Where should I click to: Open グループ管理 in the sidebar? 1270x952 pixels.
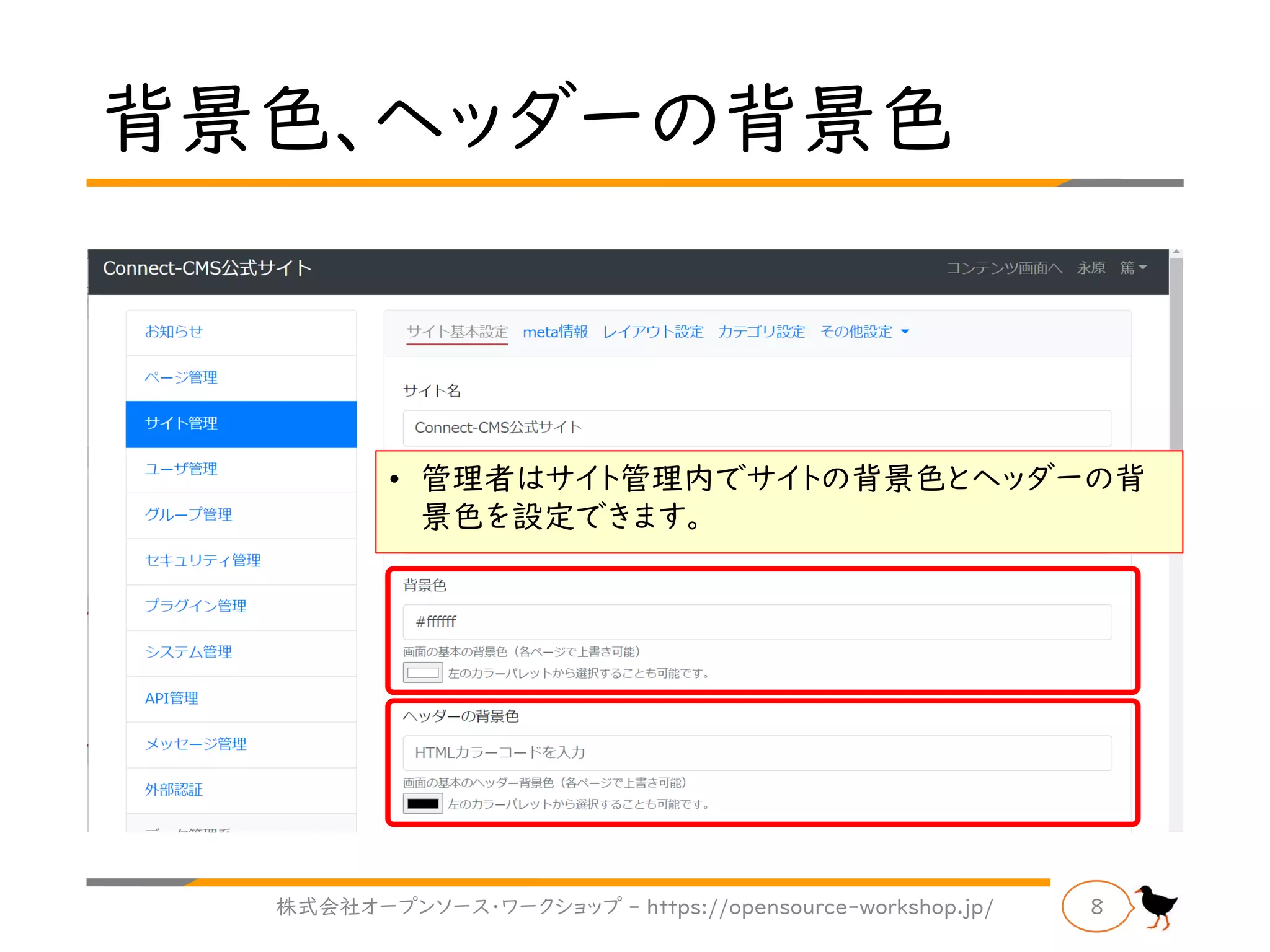click(241, 516)
